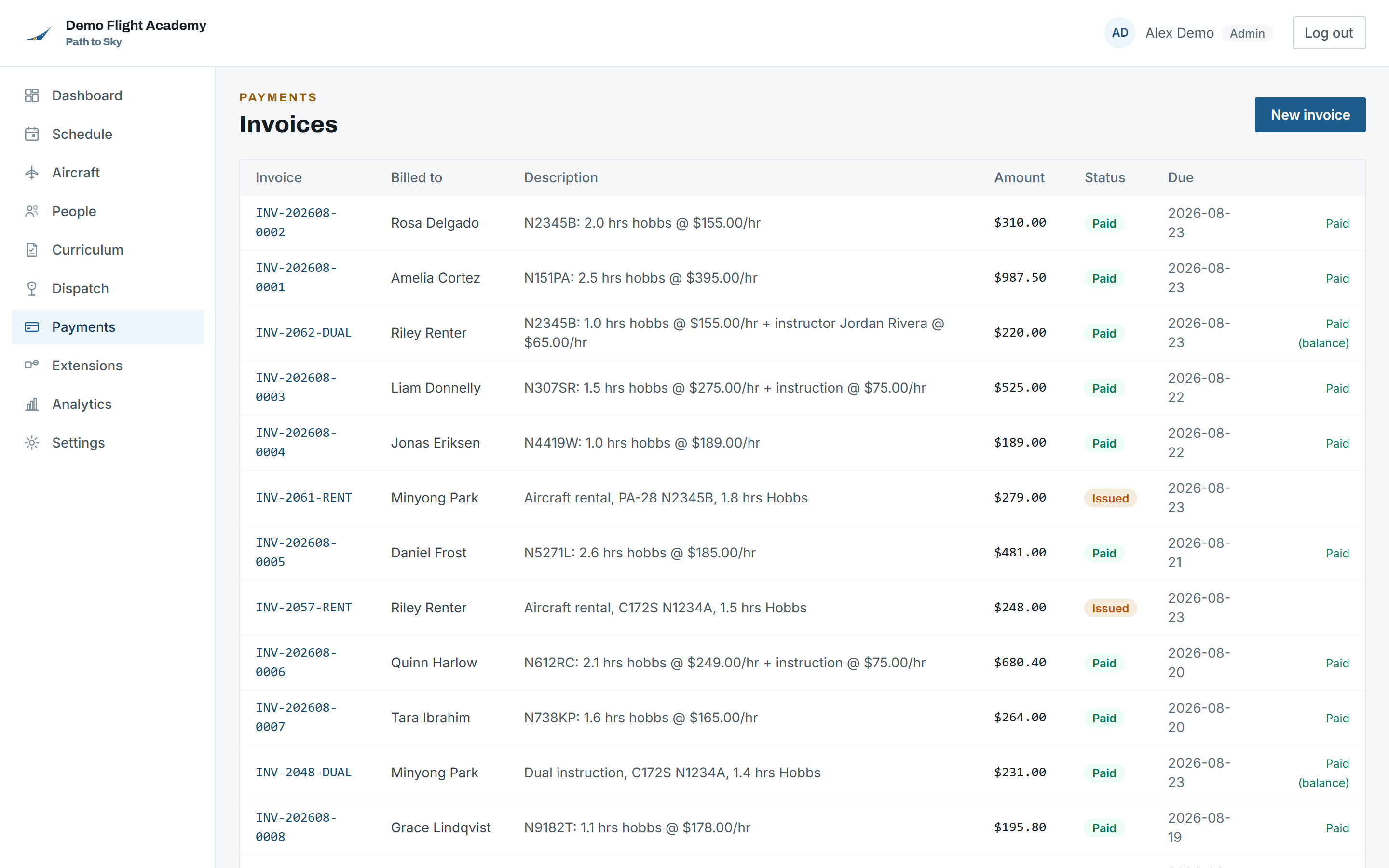Open invoice INV-2062-DUAL
Screen dimensions: 1389x868
[x=304, y=332]
